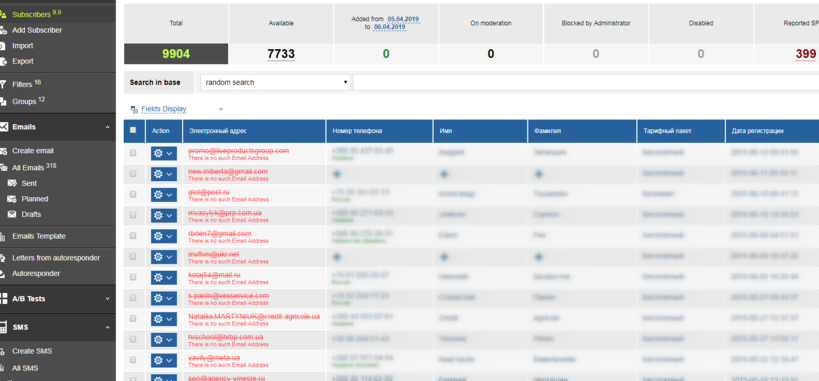
Task: Open Action menu for glot@post.ru
Action: [x=164, y=194]
